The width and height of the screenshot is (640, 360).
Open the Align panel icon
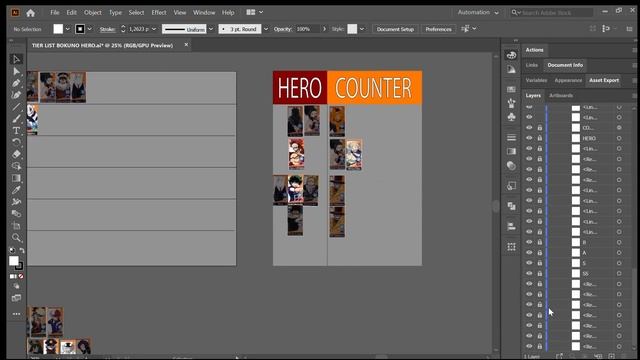pyautogui.click(x=511, y=226)
